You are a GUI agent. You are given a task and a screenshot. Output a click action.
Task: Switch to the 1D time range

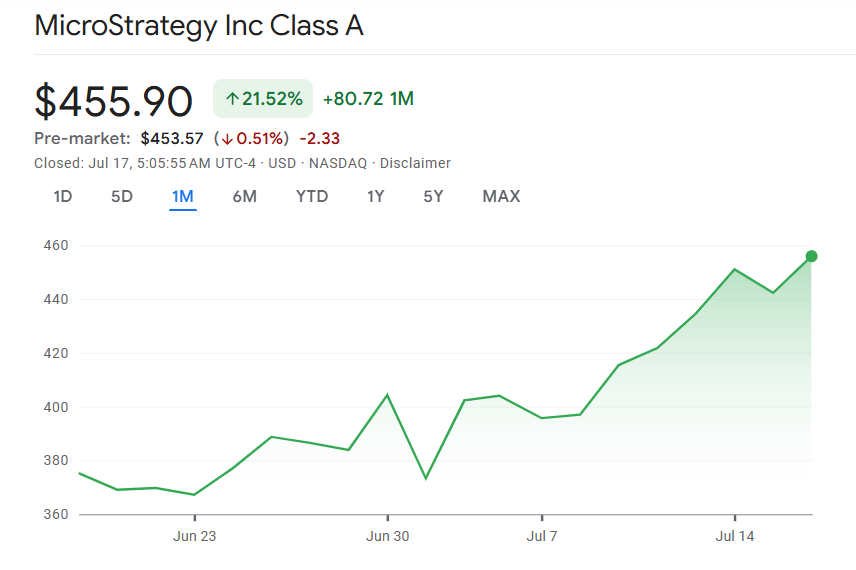(x=63, y=196)
